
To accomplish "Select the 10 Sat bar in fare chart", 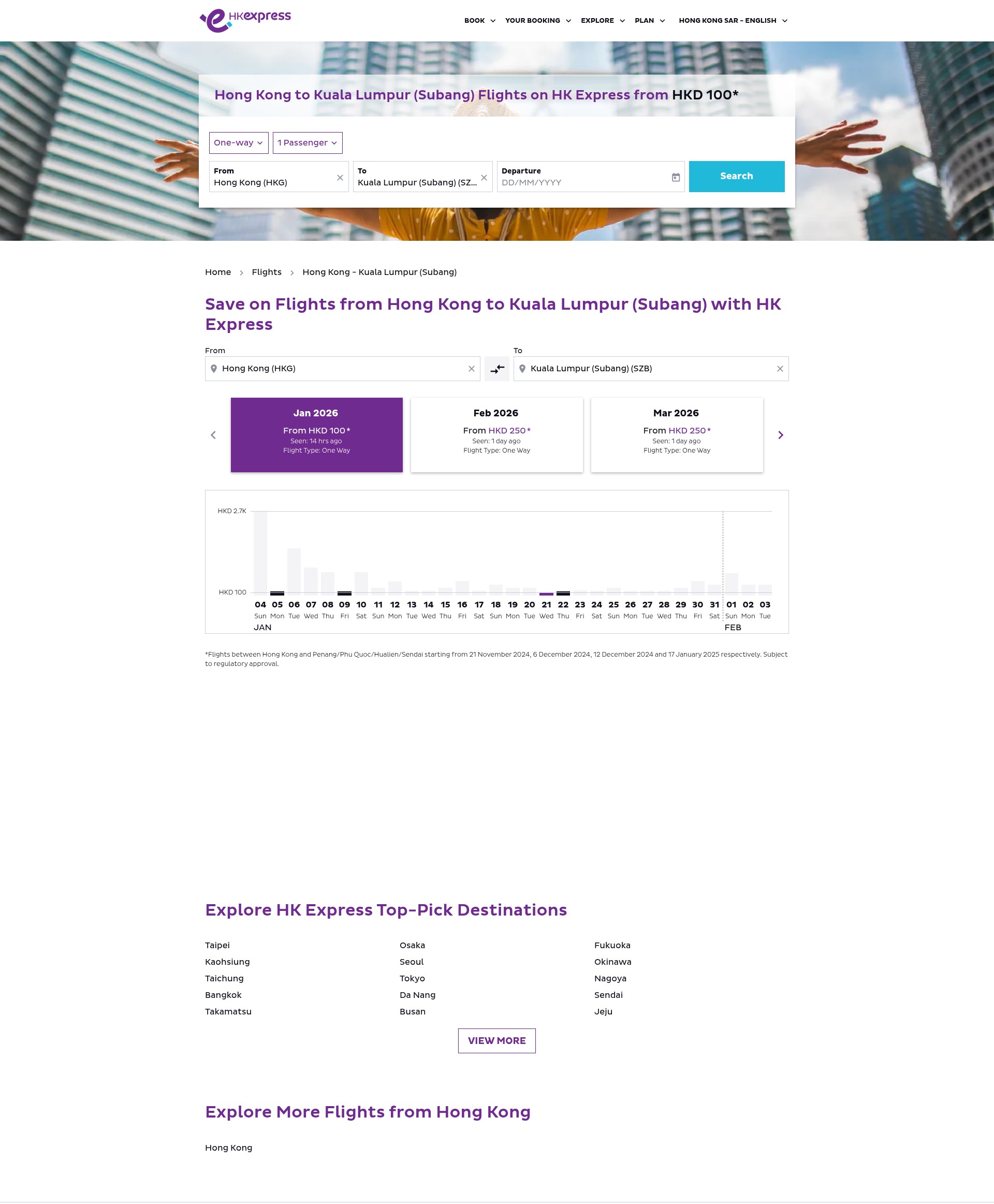I will [x=361, y=584].
